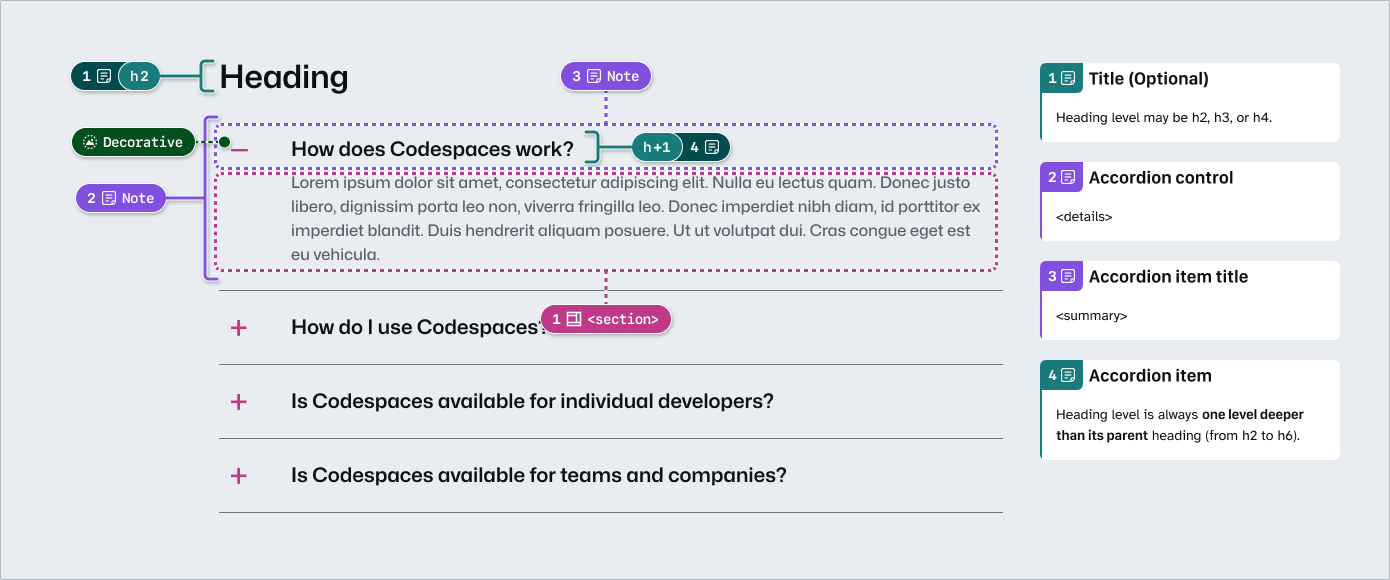The image size is (1390, 580).
Task: Click the '1' note icon beside Title (Optional)
Action: 1061,78
